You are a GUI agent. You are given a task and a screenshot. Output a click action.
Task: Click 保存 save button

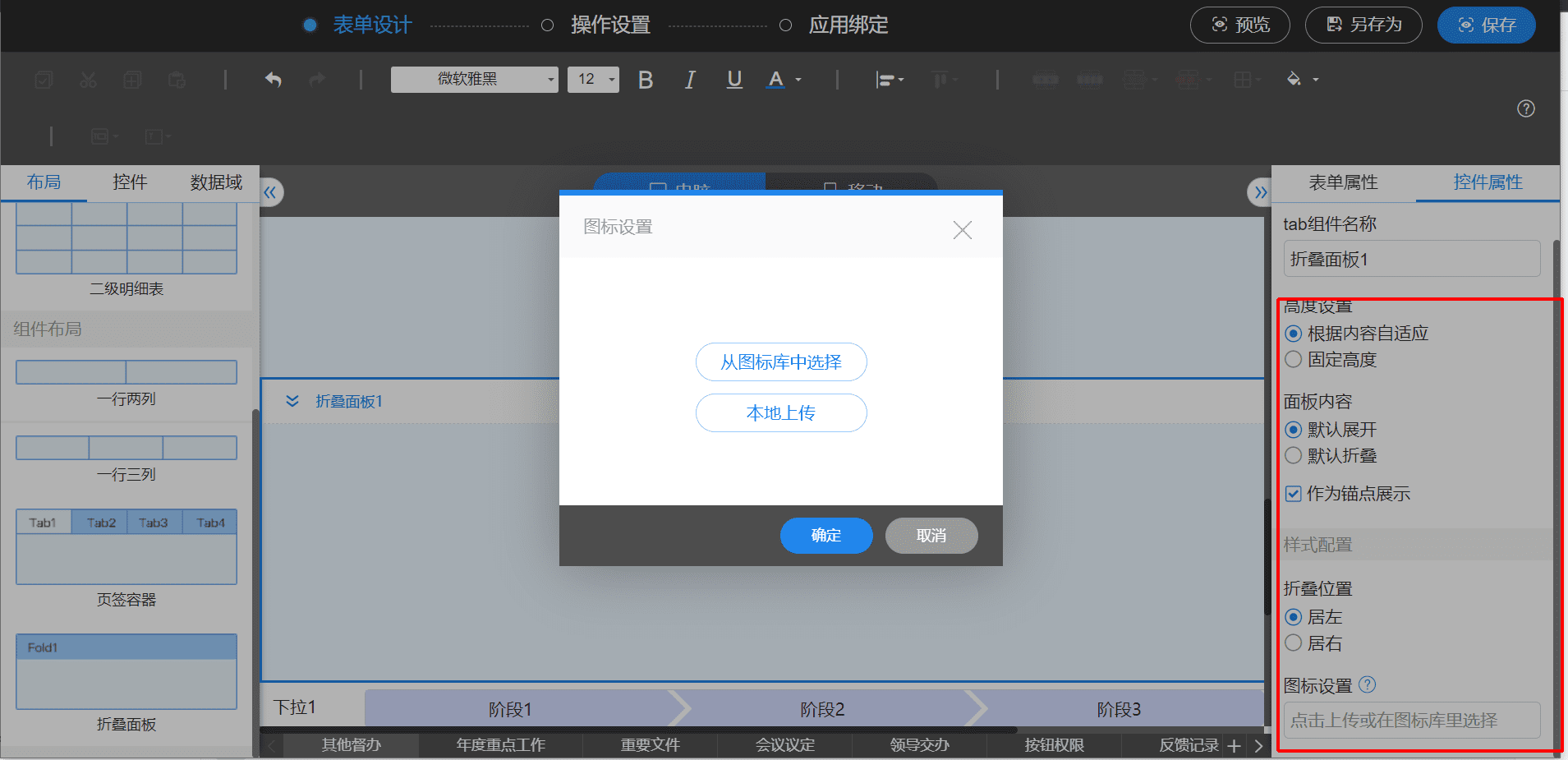pyautogui.click(x=1487, y=25)
